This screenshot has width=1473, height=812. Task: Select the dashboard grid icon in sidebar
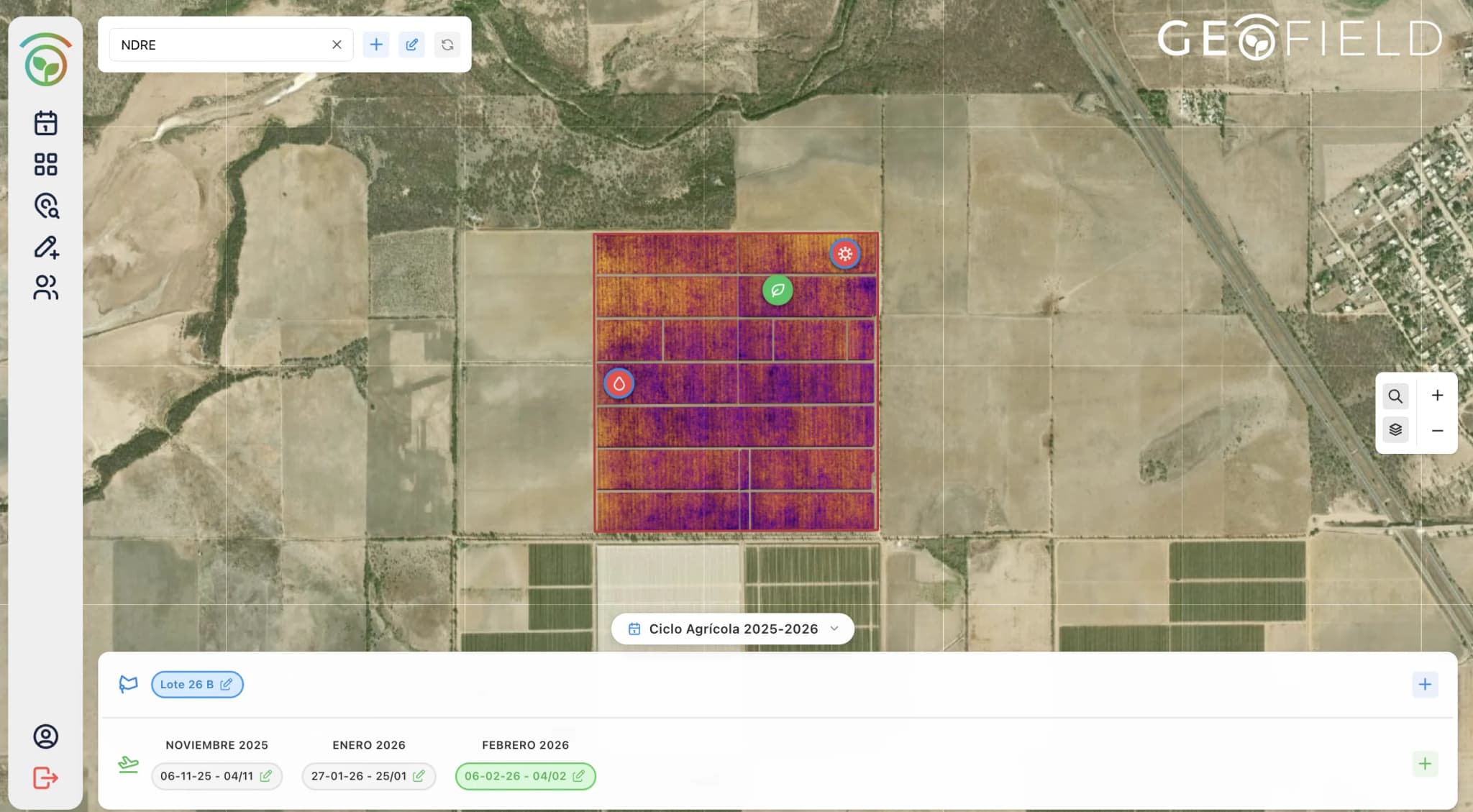coord(45,164)
